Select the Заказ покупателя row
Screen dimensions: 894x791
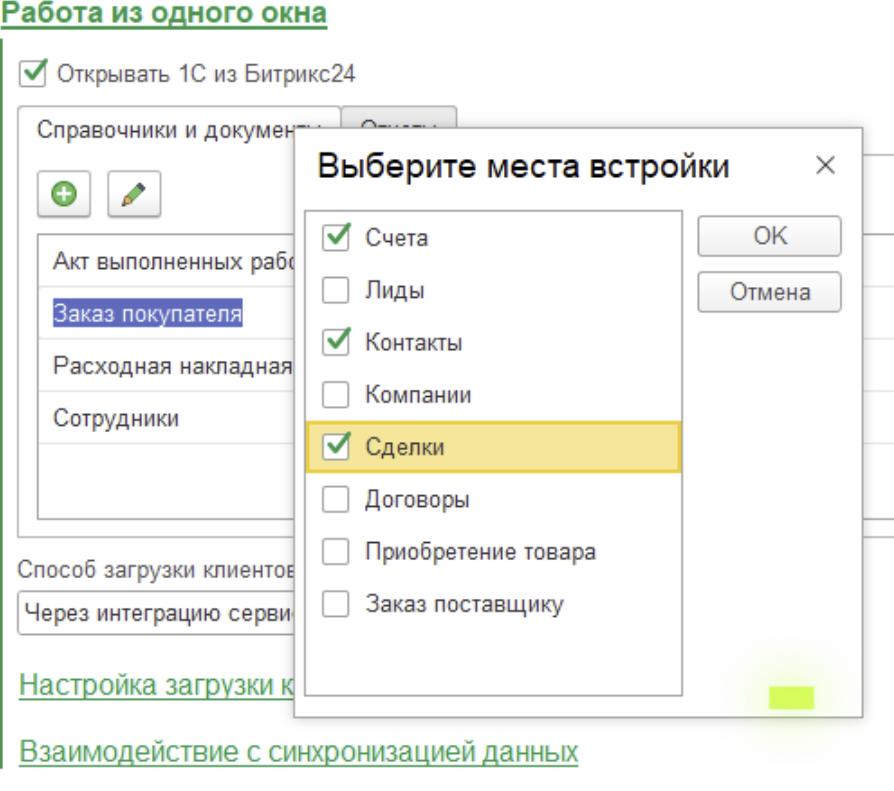[148, 314]
